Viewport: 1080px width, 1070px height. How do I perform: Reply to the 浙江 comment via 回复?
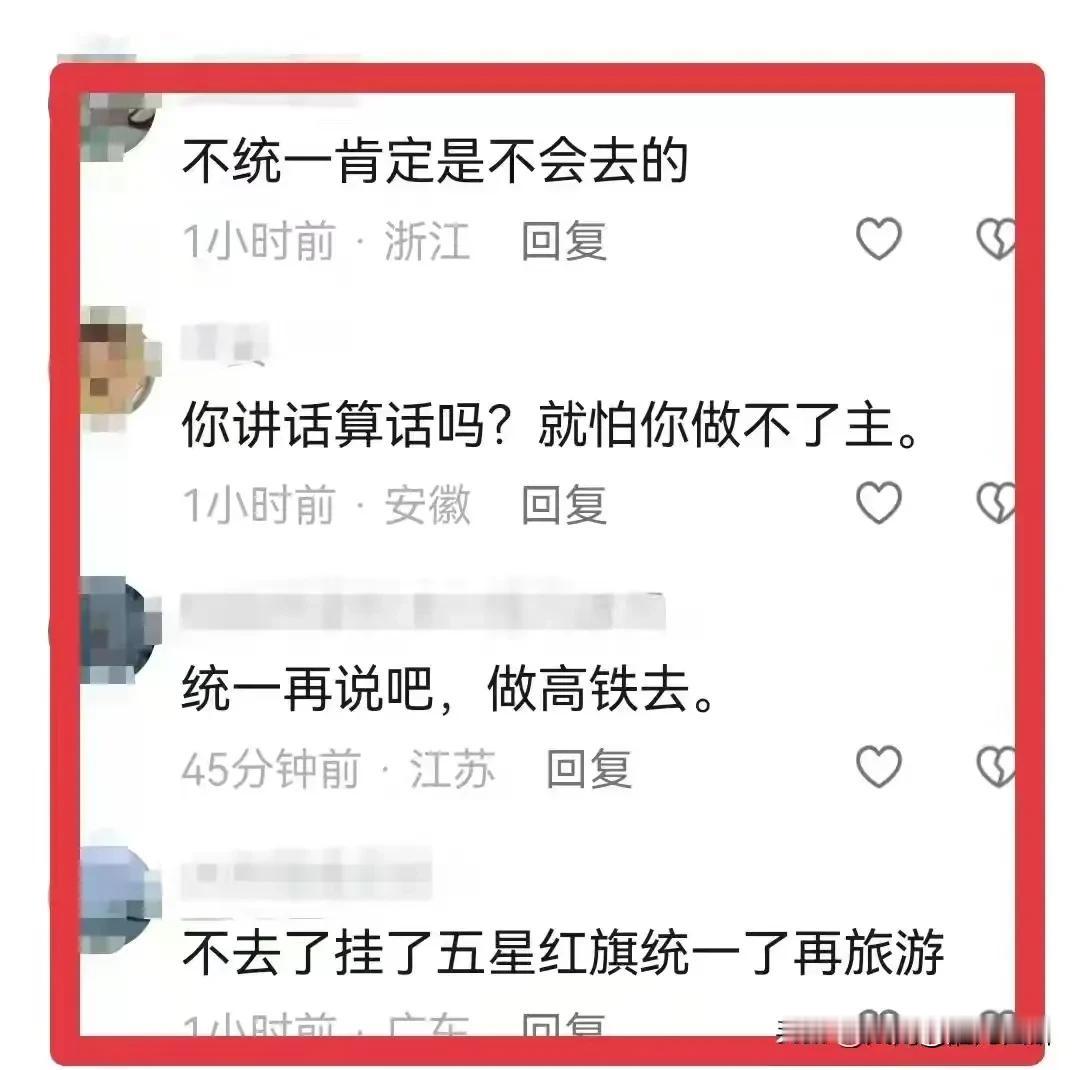point(563,241)
